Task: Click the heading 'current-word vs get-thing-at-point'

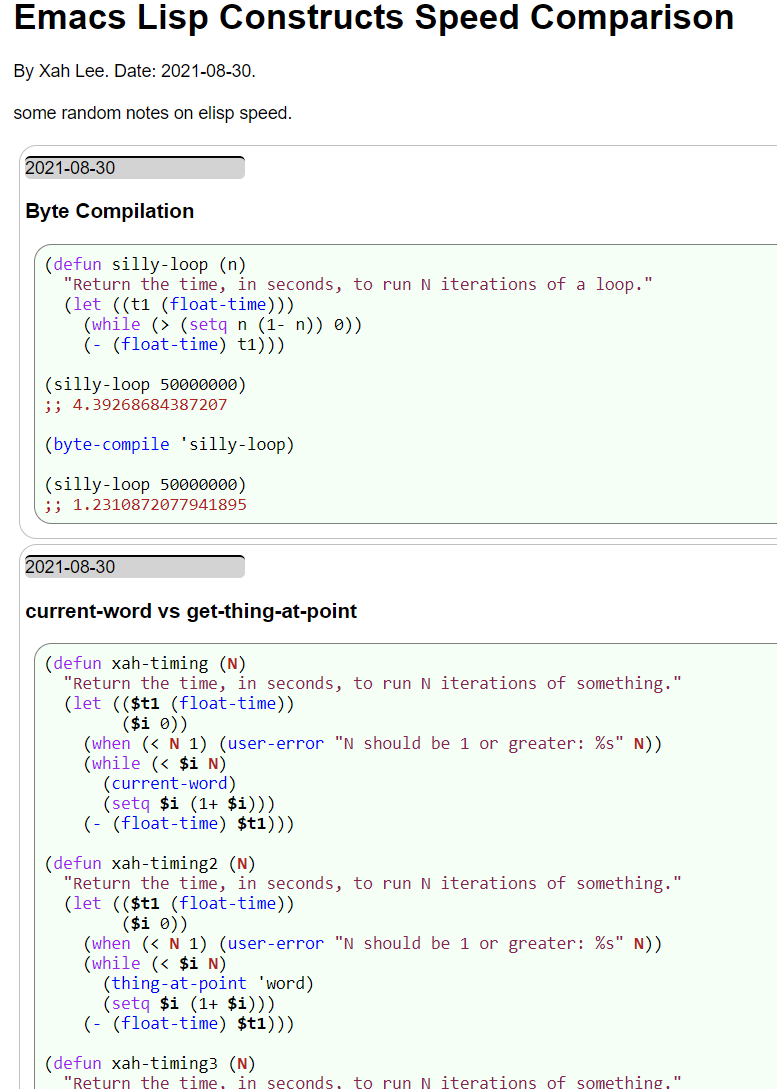Action: 191,610
